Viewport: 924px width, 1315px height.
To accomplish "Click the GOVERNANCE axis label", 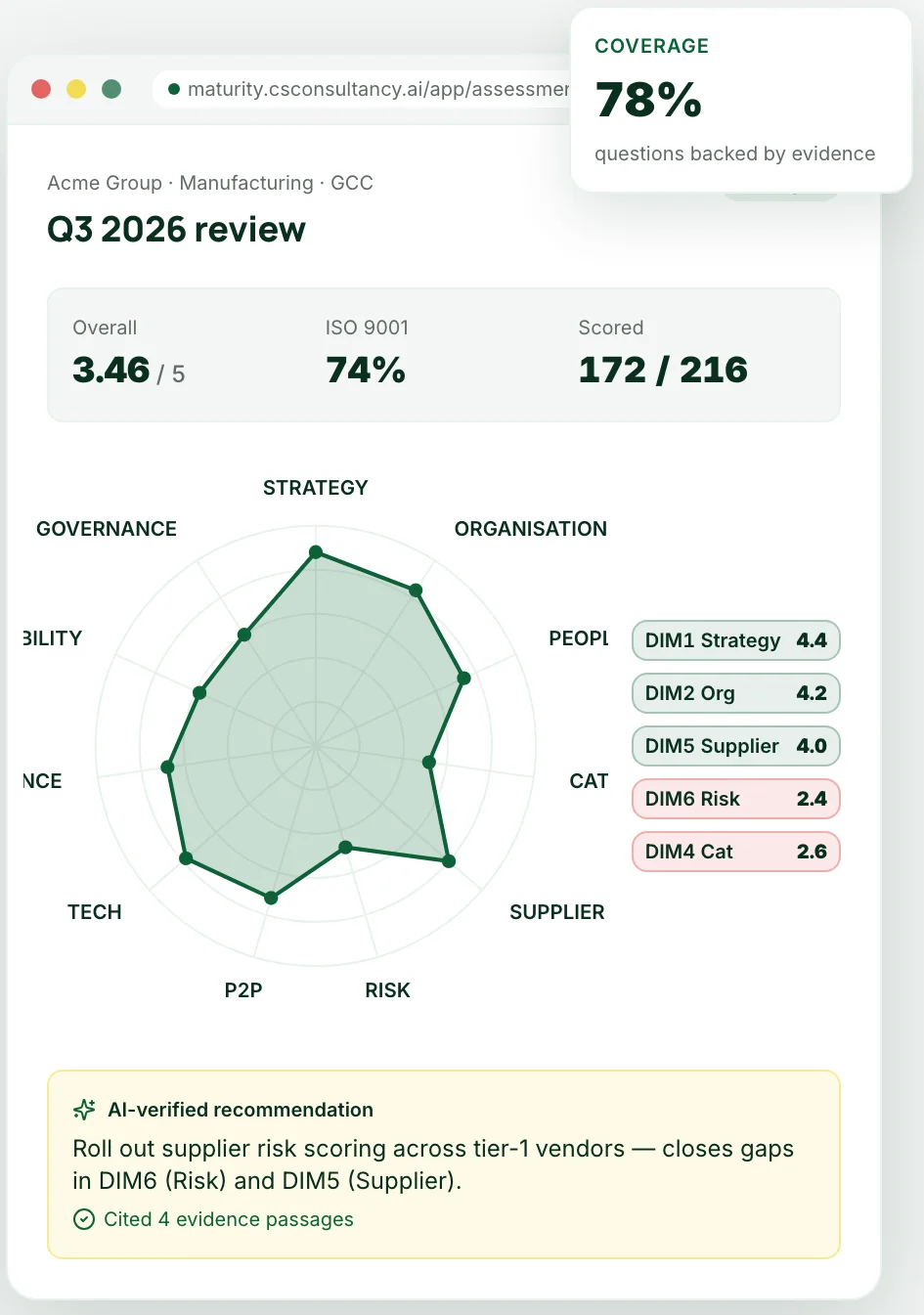I will click(x=107, y=529).
